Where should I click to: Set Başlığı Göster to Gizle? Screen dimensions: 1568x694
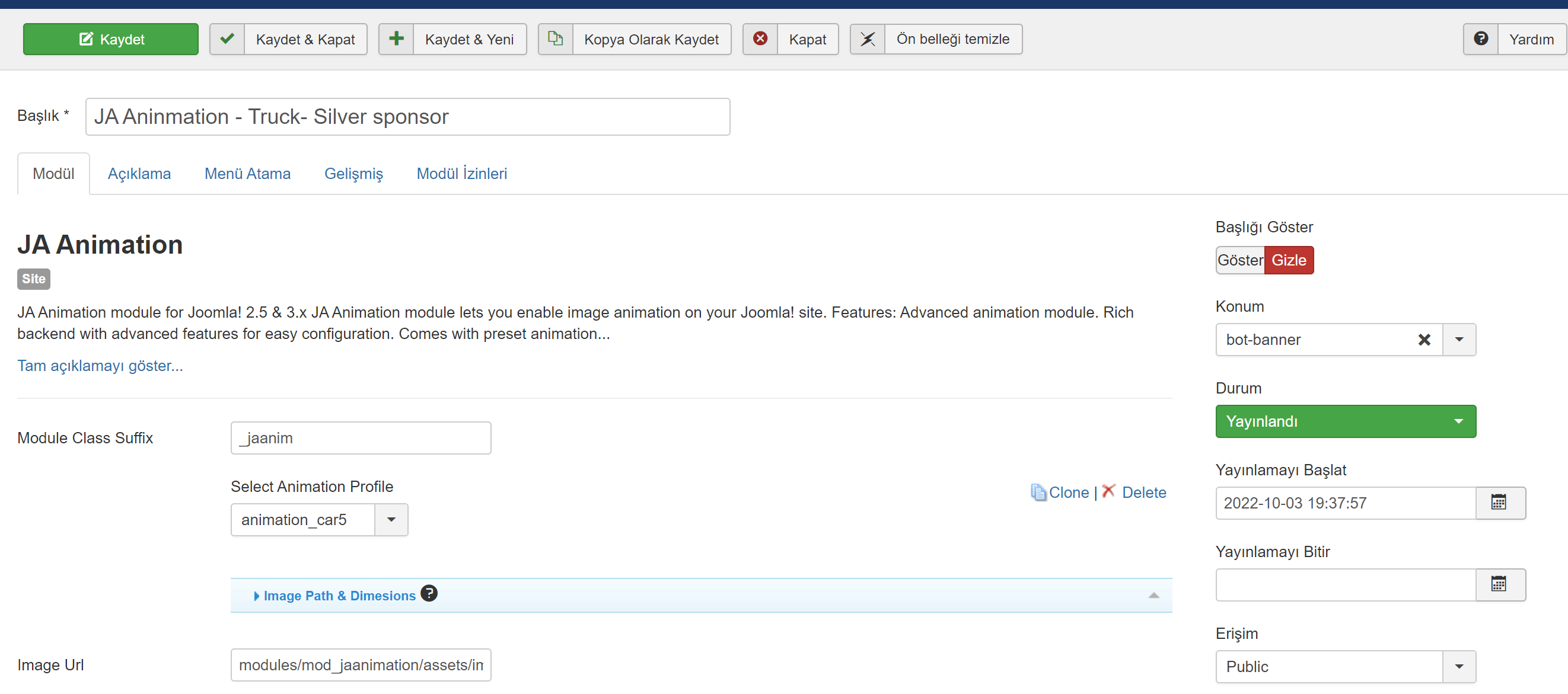[x=1288, y=260]
